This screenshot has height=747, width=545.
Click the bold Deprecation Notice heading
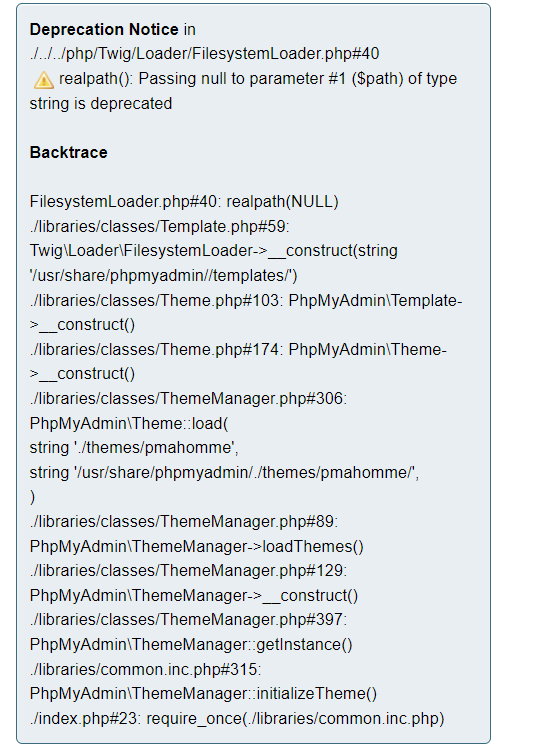[x=104, y=30]
